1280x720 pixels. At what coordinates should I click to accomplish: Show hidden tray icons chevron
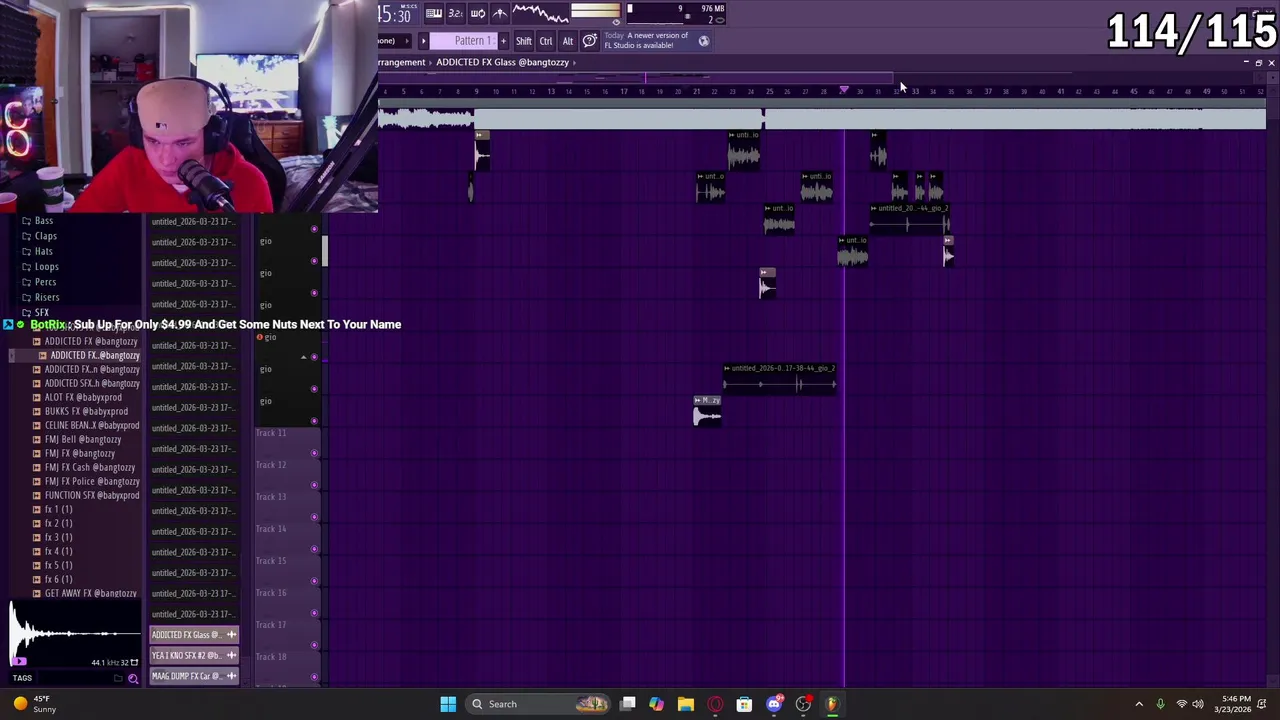tap(1139, 704)
